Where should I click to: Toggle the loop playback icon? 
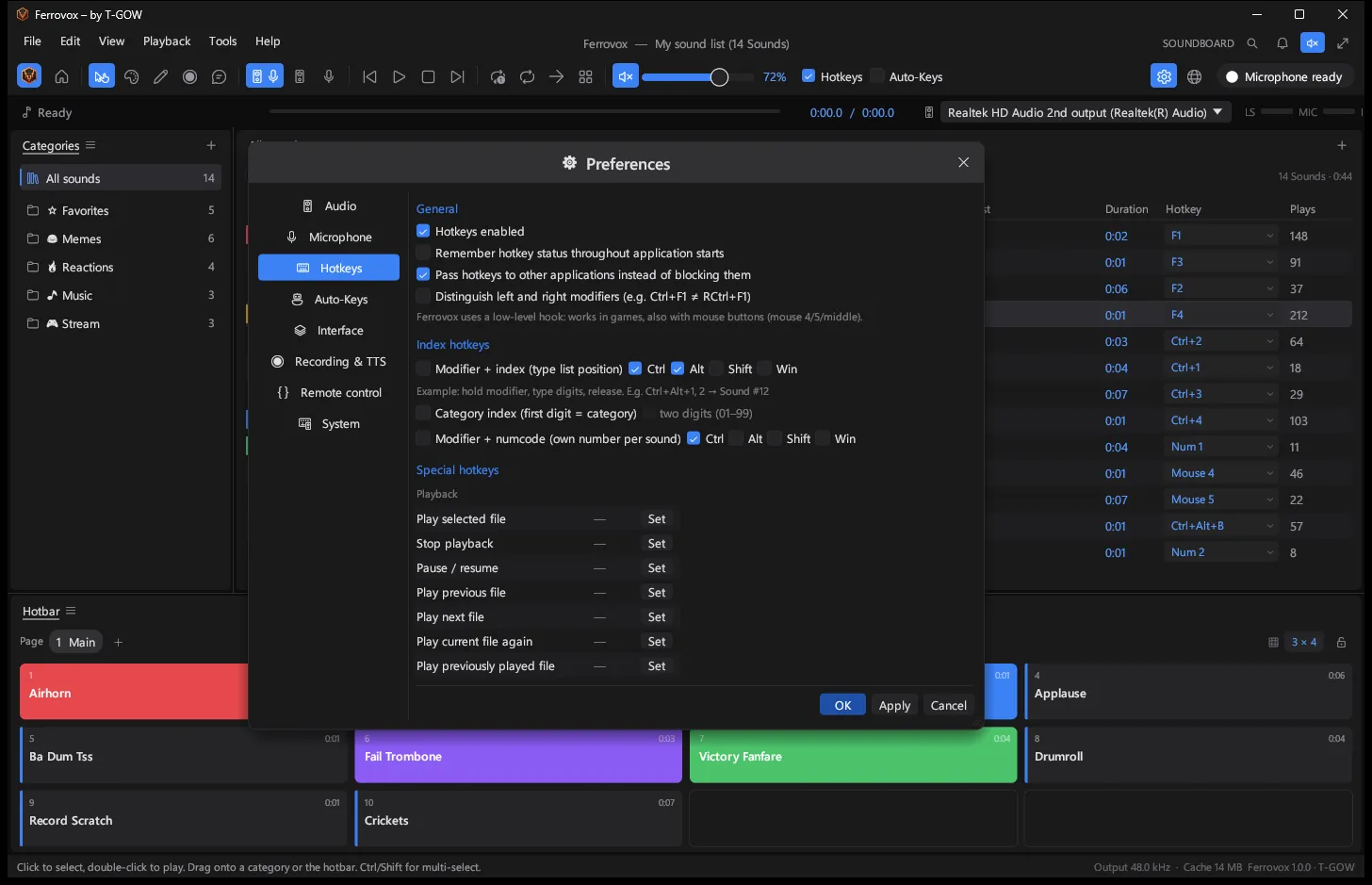527,77
